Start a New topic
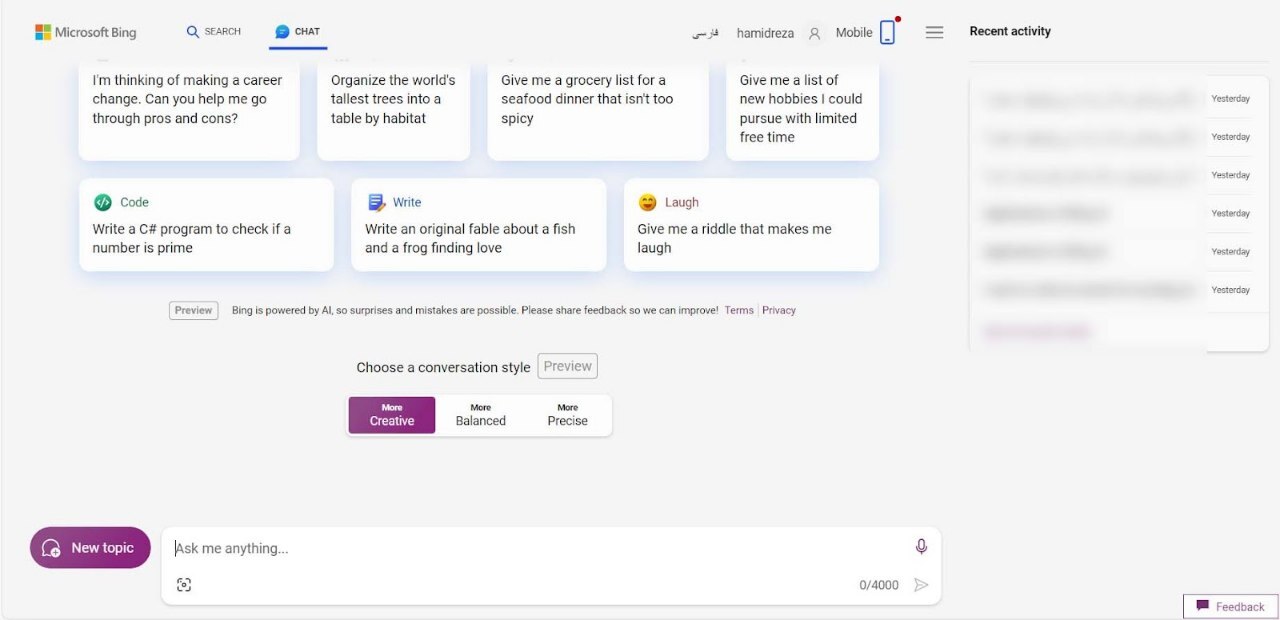The width and height of the screenshot is (1280, 620). tap(90, 548)
